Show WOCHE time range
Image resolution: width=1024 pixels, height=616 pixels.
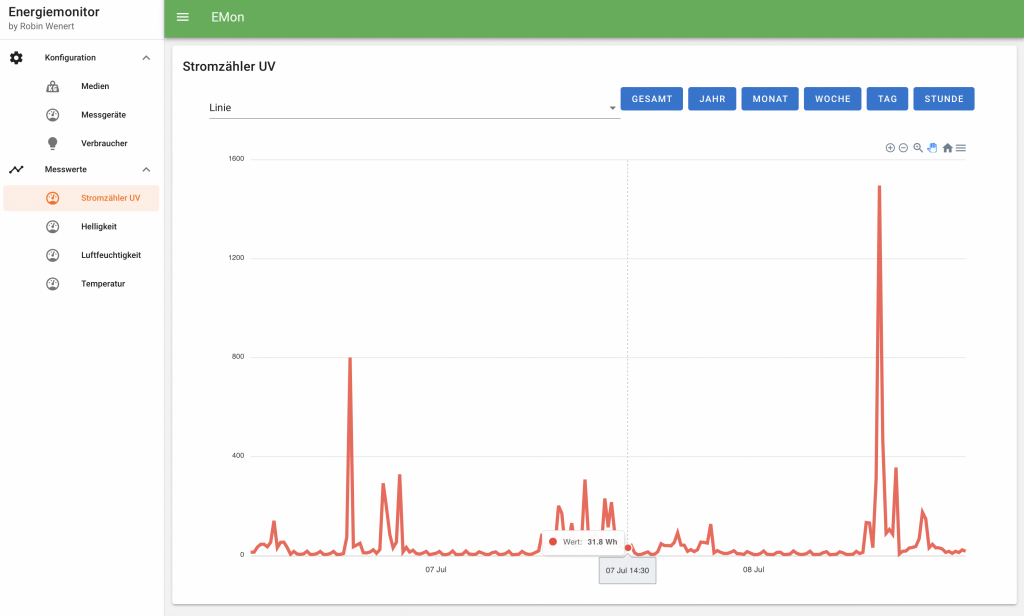coord(833,99)
